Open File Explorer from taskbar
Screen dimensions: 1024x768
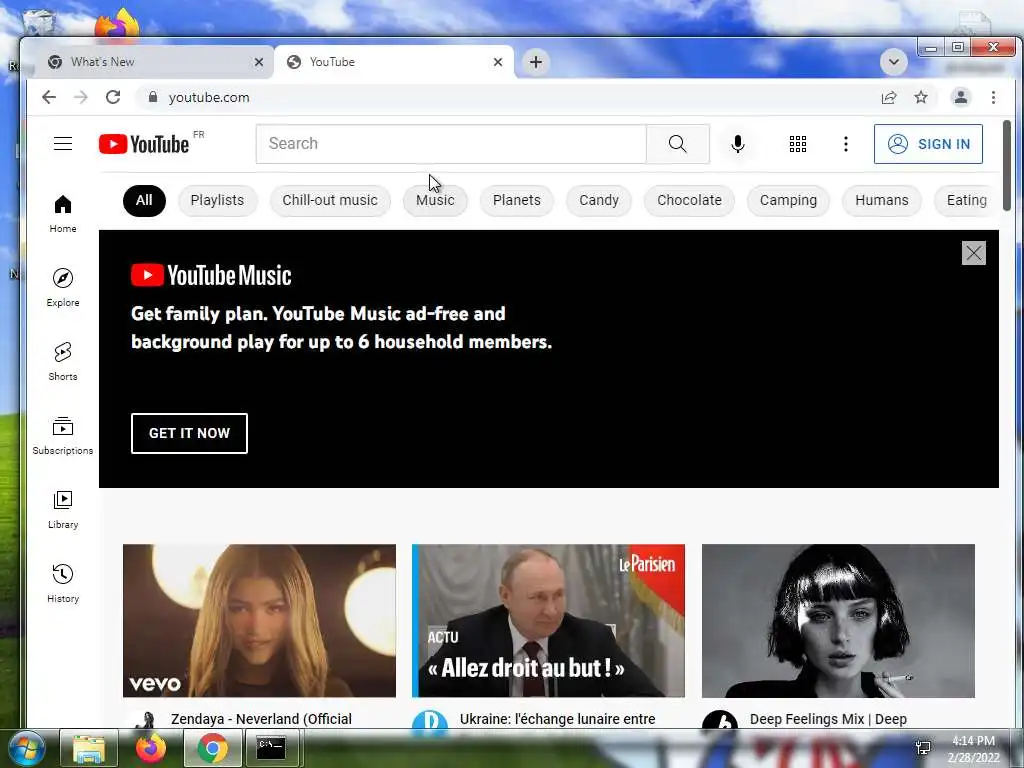coord(89,748)
